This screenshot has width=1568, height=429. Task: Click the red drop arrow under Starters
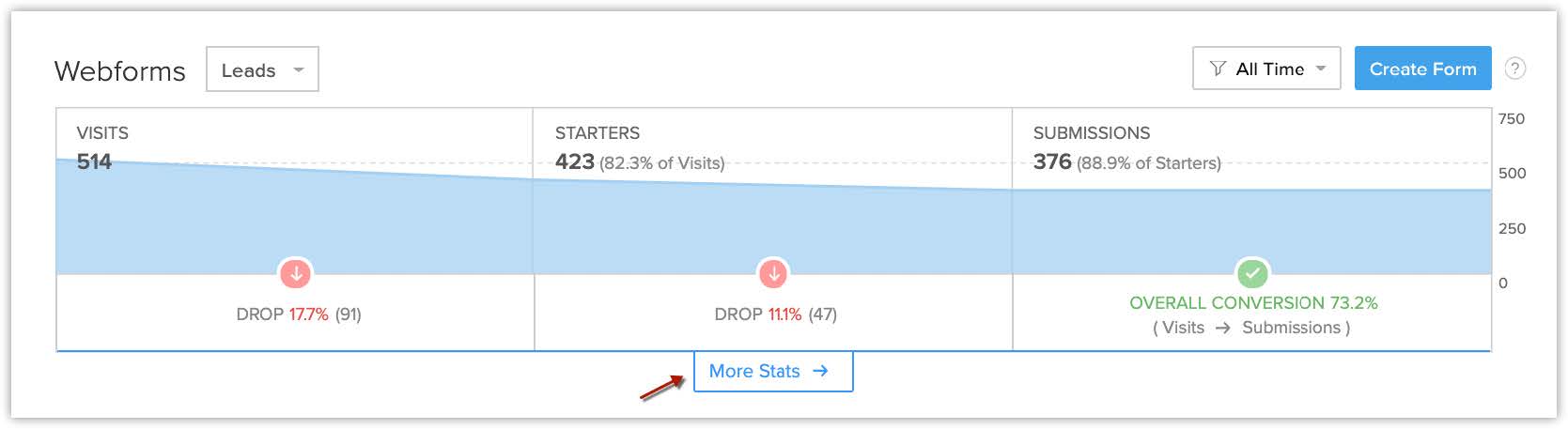click(x=773, y=274)
